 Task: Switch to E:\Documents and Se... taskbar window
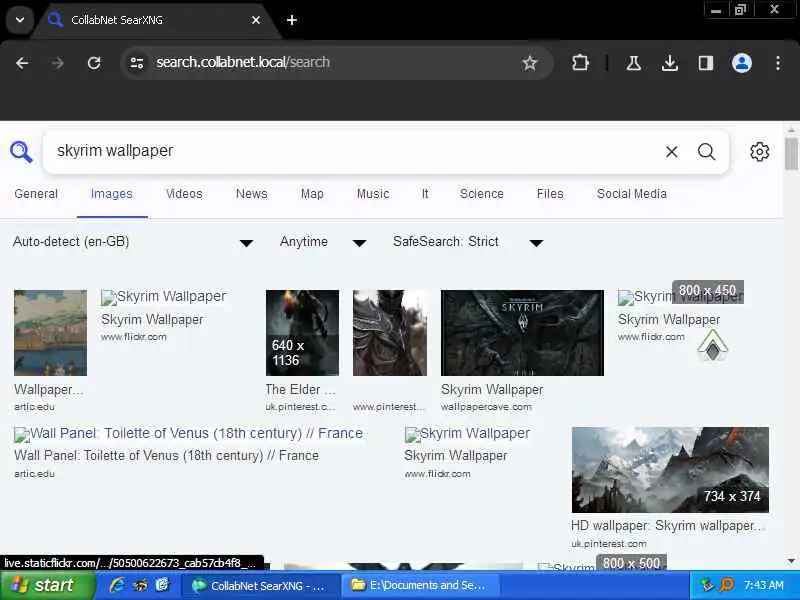pyautogui.click(x=419, y=586)
